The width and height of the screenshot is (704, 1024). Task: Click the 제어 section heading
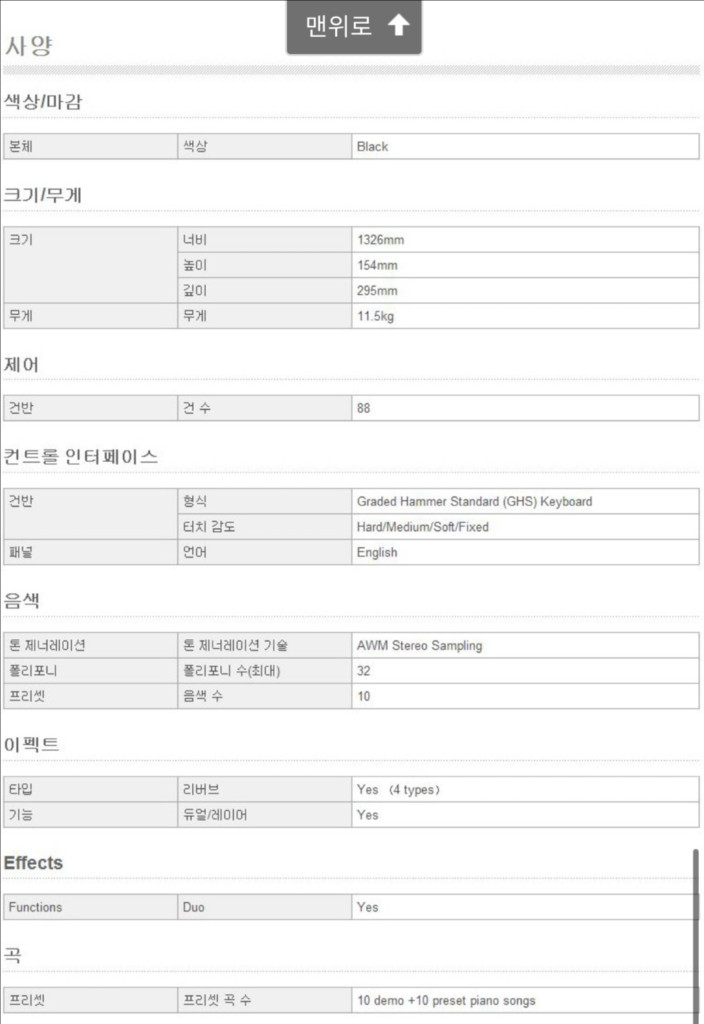point(22,364)
